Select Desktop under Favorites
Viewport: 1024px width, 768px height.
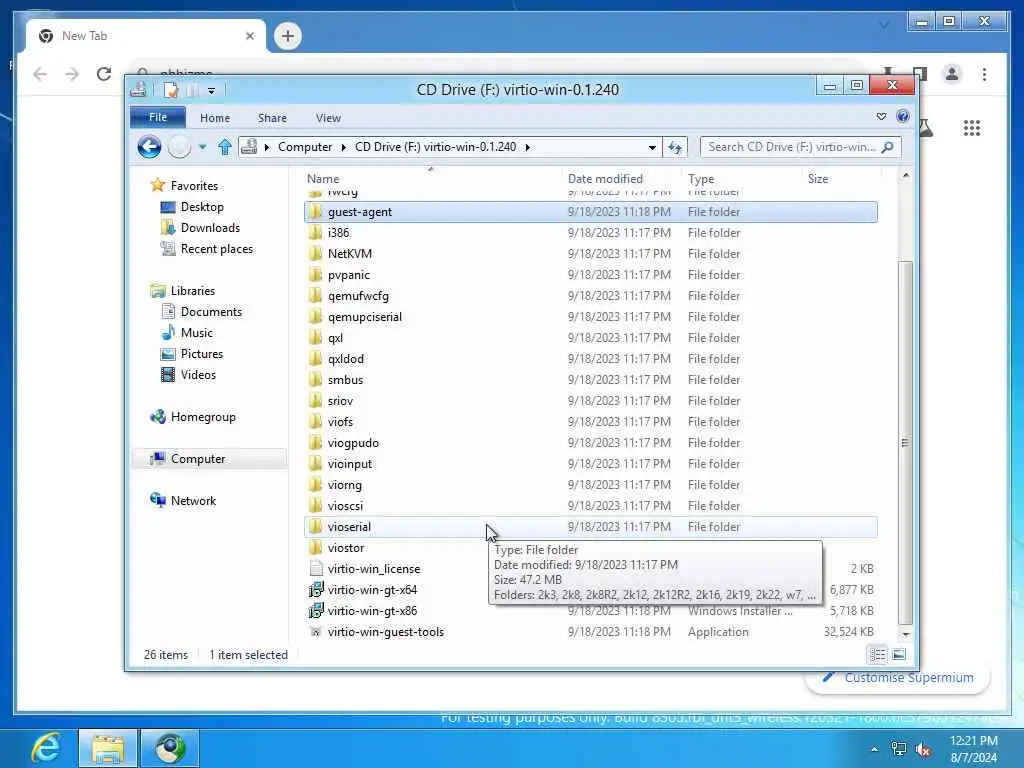(x=202, y=207)
